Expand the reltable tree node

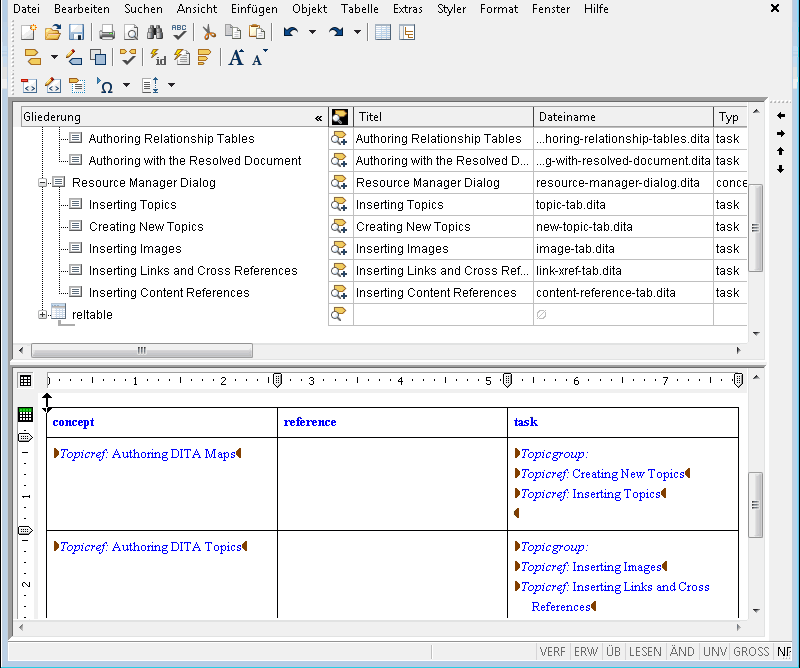pyautogui.click(x=43, y=315)
